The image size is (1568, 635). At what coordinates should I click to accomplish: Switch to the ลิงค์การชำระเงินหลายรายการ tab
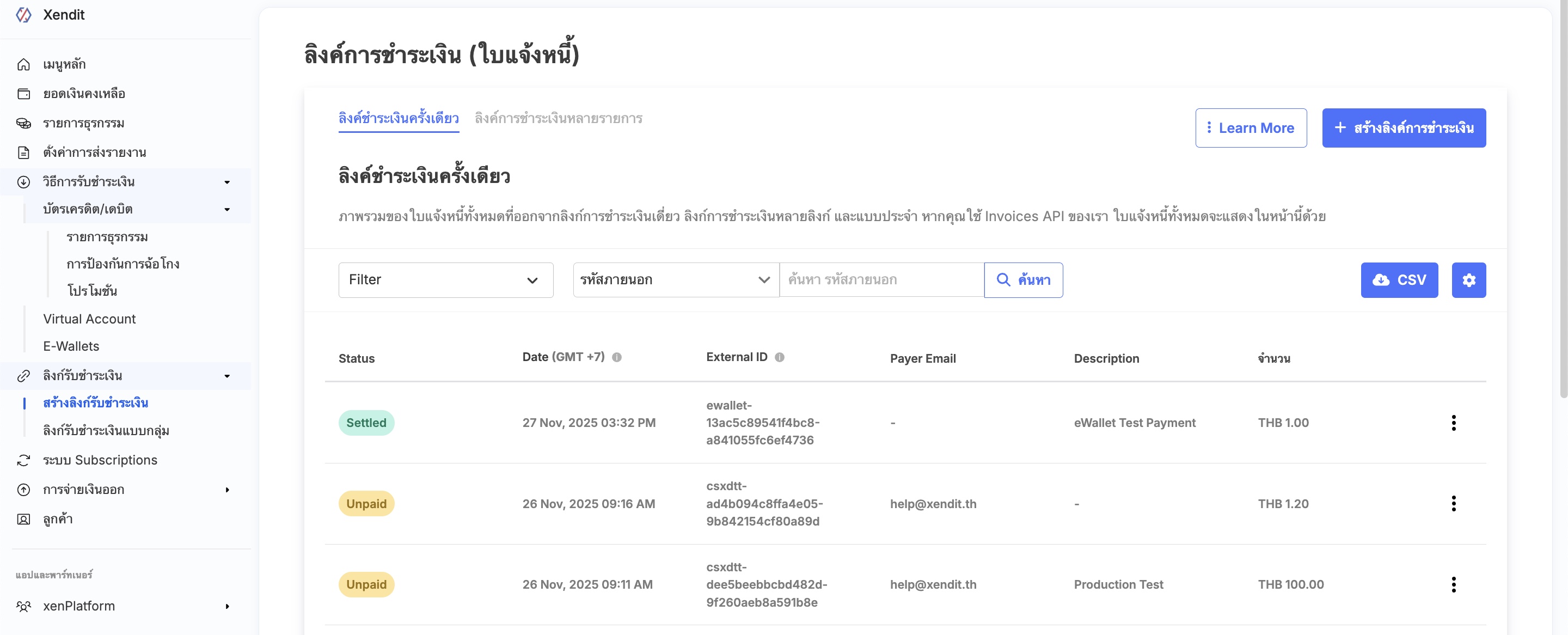pos(558,118)
